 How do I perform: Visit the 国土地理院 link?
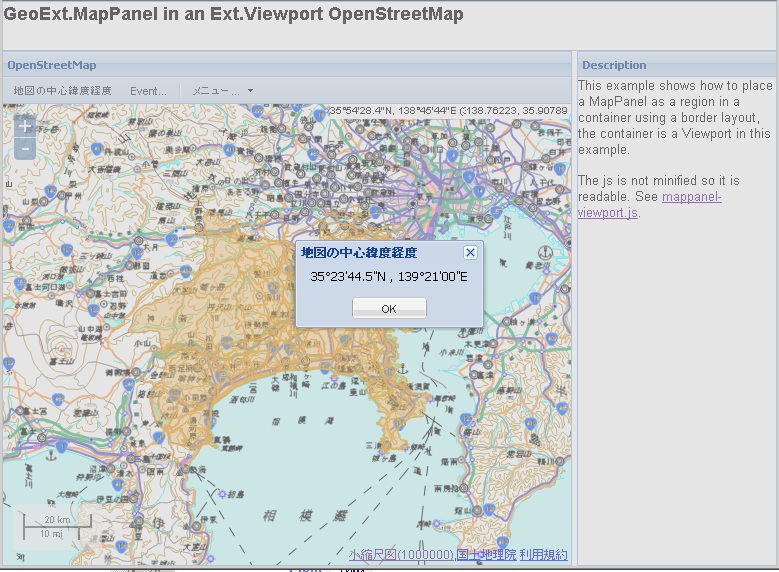(486, 554)
